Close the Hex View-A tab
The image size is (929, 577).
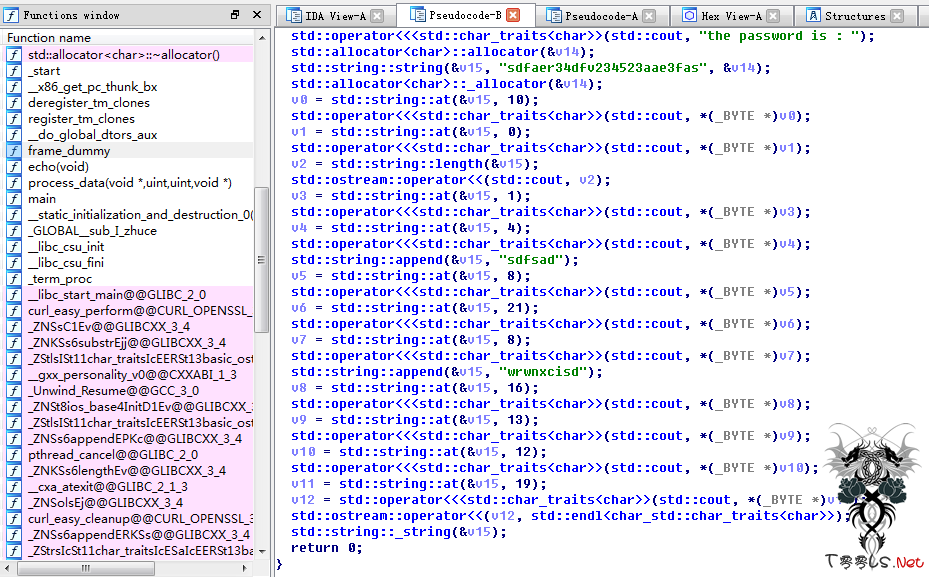[x=773, y=16]
